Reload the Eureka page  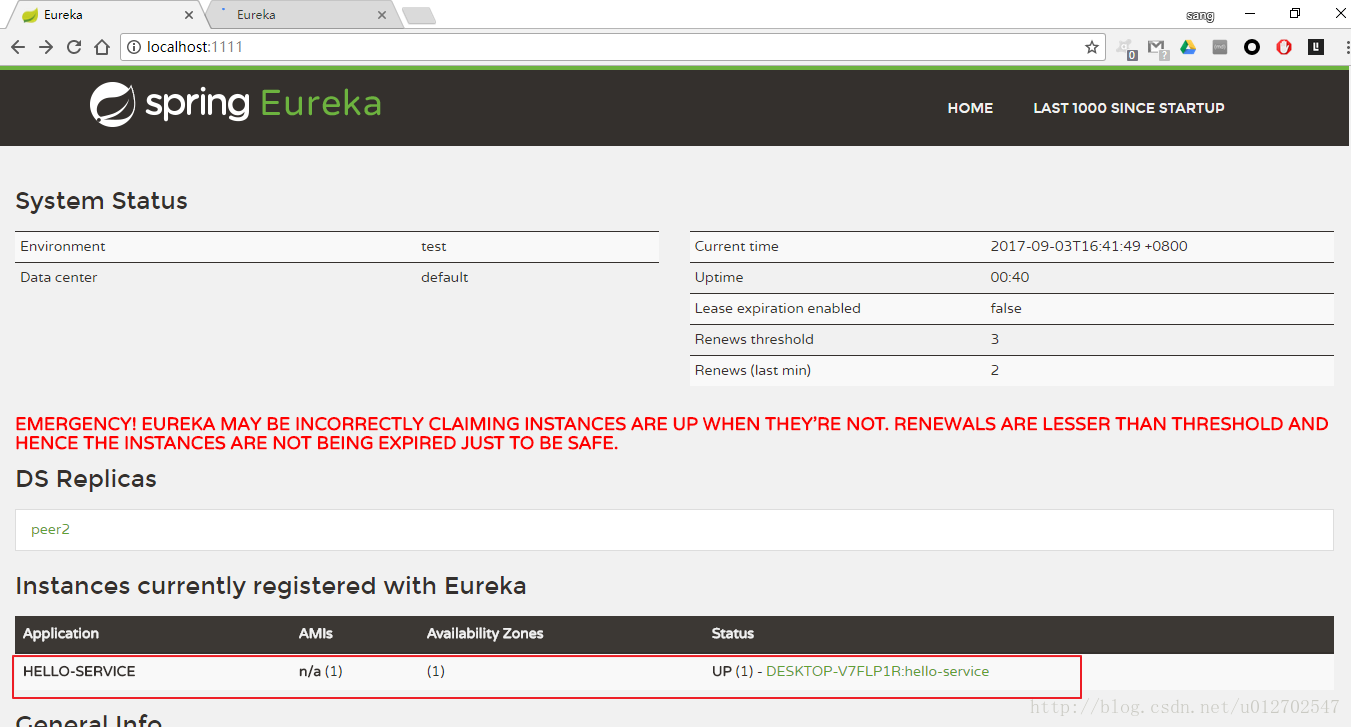(74, 47)
